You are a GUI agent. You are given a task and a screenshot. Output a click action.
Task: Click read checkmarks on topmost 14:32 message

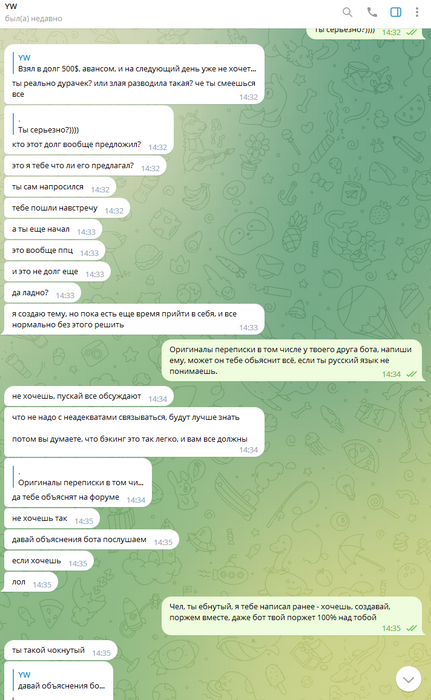point(411,32)
